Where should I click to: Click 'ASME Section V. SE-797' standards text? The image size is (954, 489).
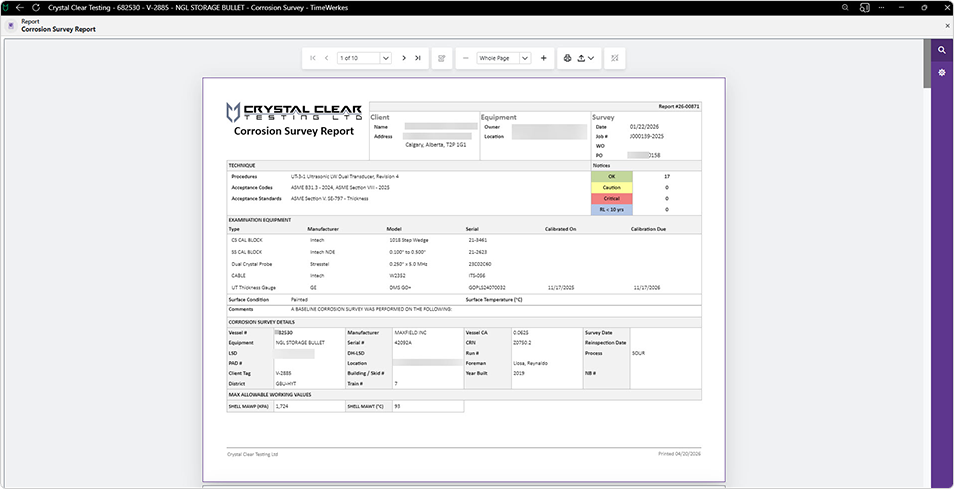pos(329,198)
